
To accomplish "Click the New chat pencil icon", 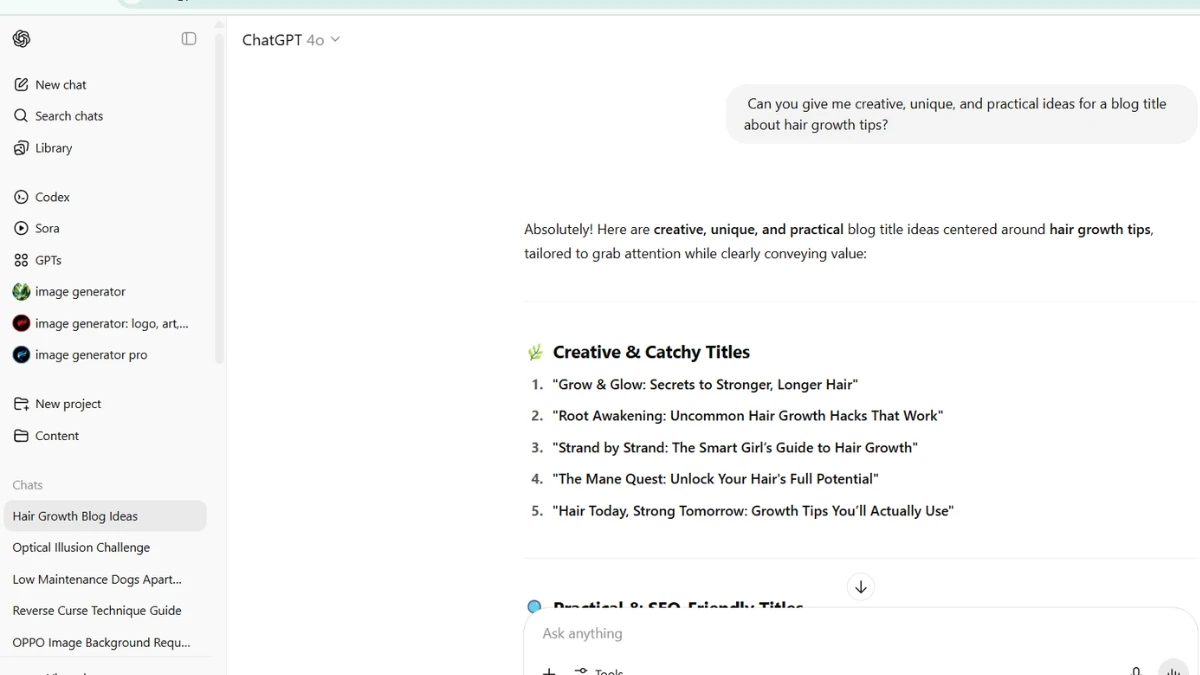I will tap(21, 85).
